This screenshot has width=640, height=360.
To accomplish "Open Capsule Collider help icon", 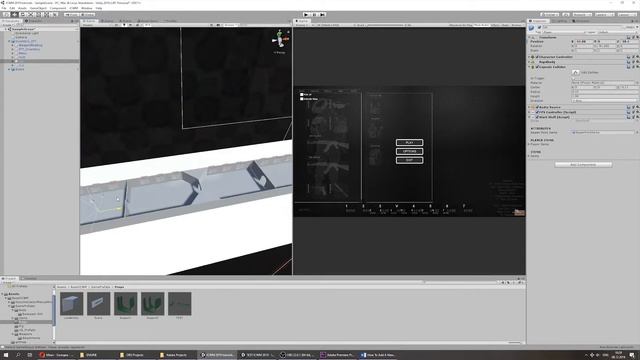I will pyautogui.click(x=629, y=67).
